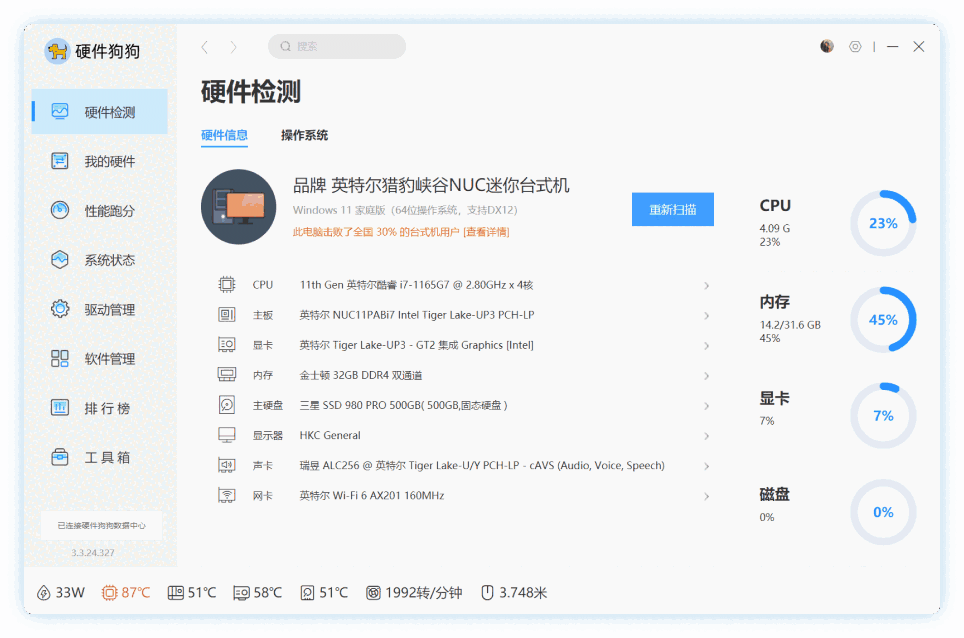Go back with the left arrow
Screen dimensions: 964x638
(x=205, y=47)
